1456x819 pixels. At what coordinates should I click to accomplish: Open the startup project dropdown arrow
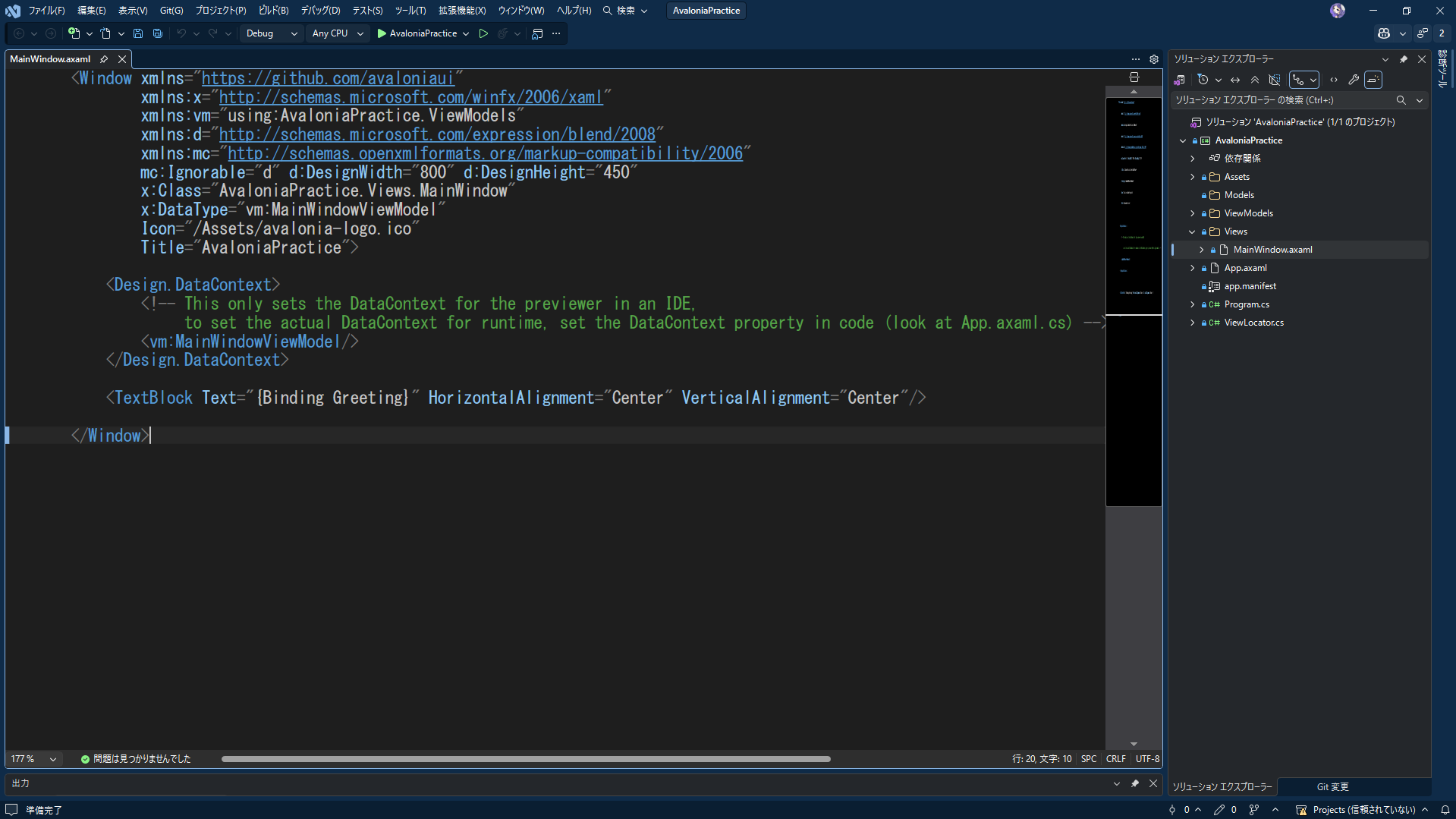(466, 33)
